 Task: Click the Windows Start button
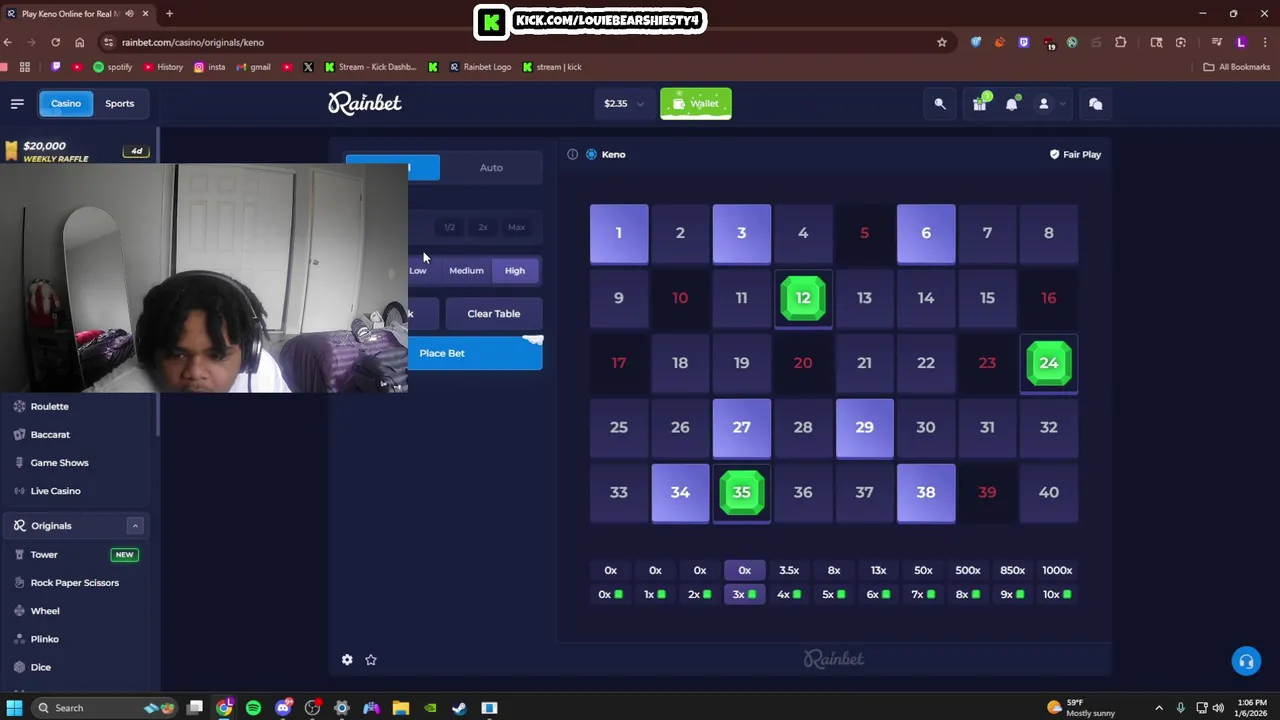[x=14, y=708]
